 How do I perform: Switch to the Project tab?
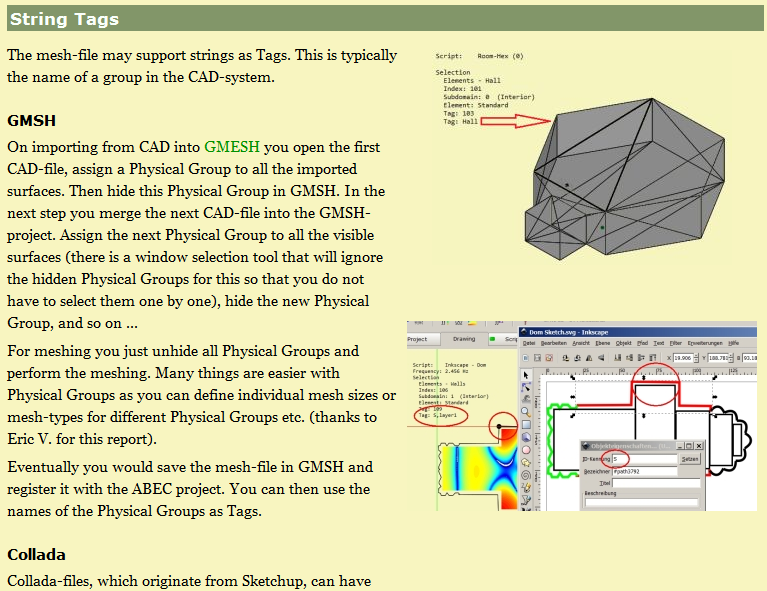point(417,340)
